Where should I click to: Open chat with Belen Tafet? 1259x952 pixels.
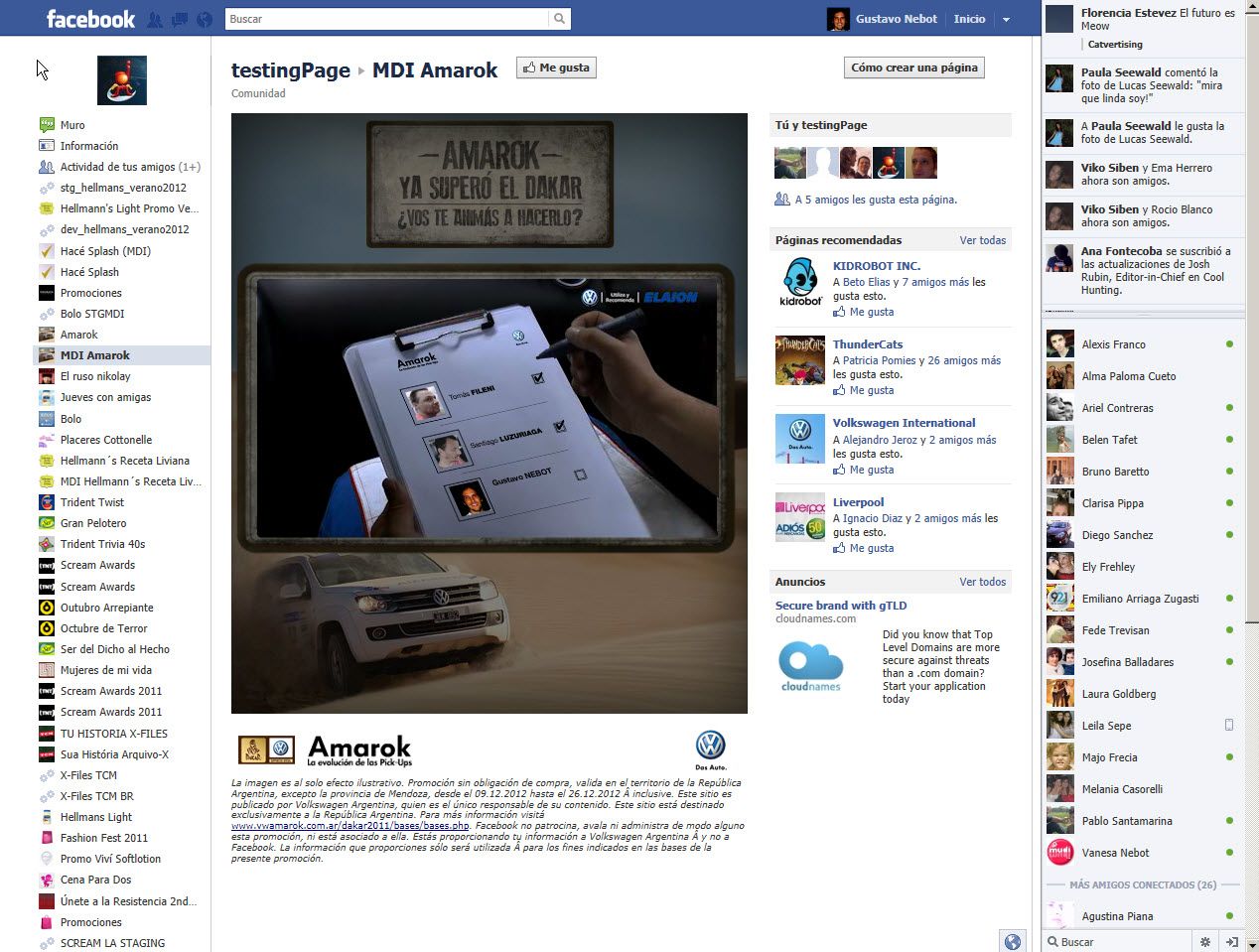[1142, 440]
